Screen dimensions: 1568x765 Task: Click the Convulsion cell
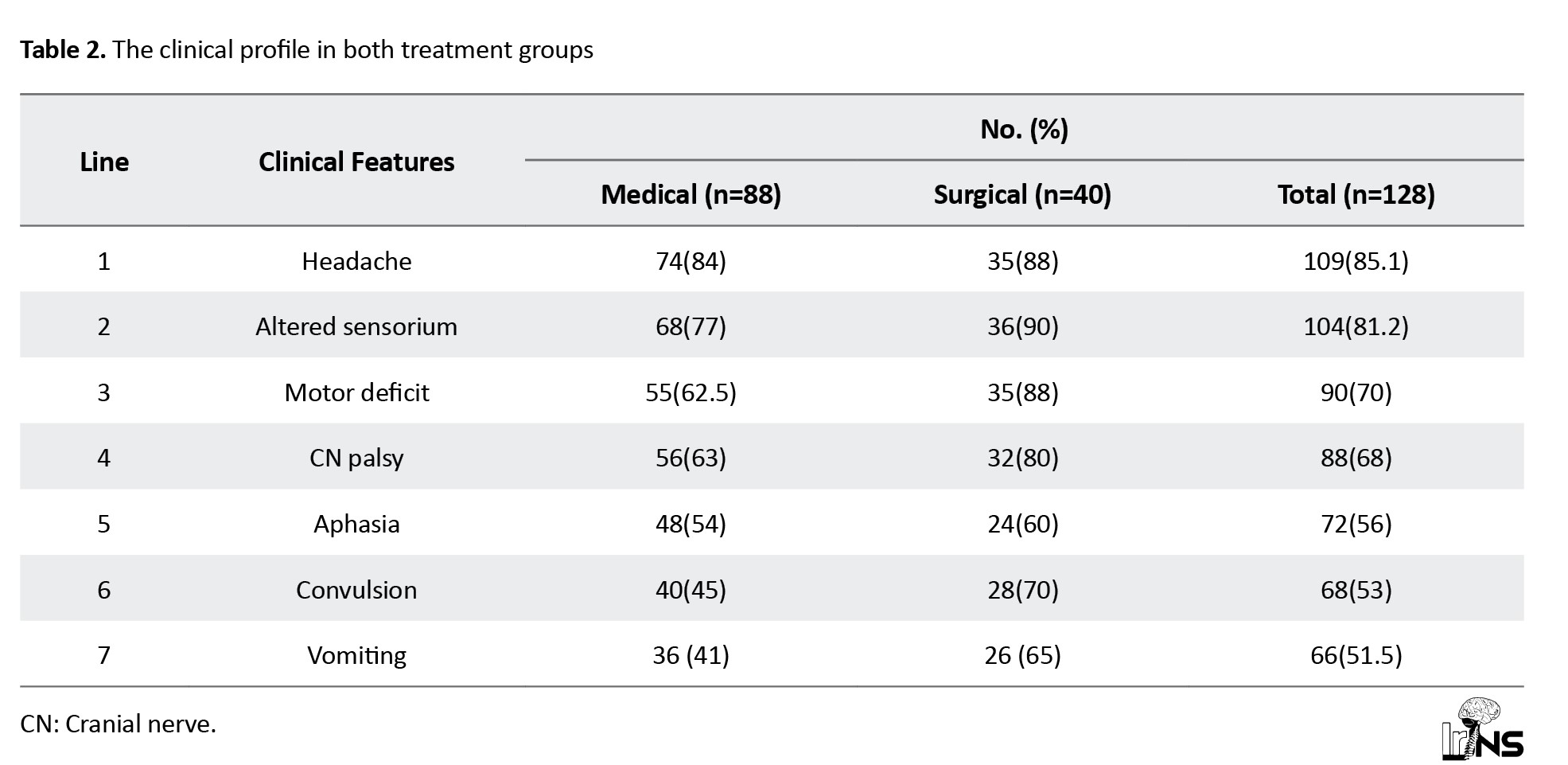click(356, 590)
